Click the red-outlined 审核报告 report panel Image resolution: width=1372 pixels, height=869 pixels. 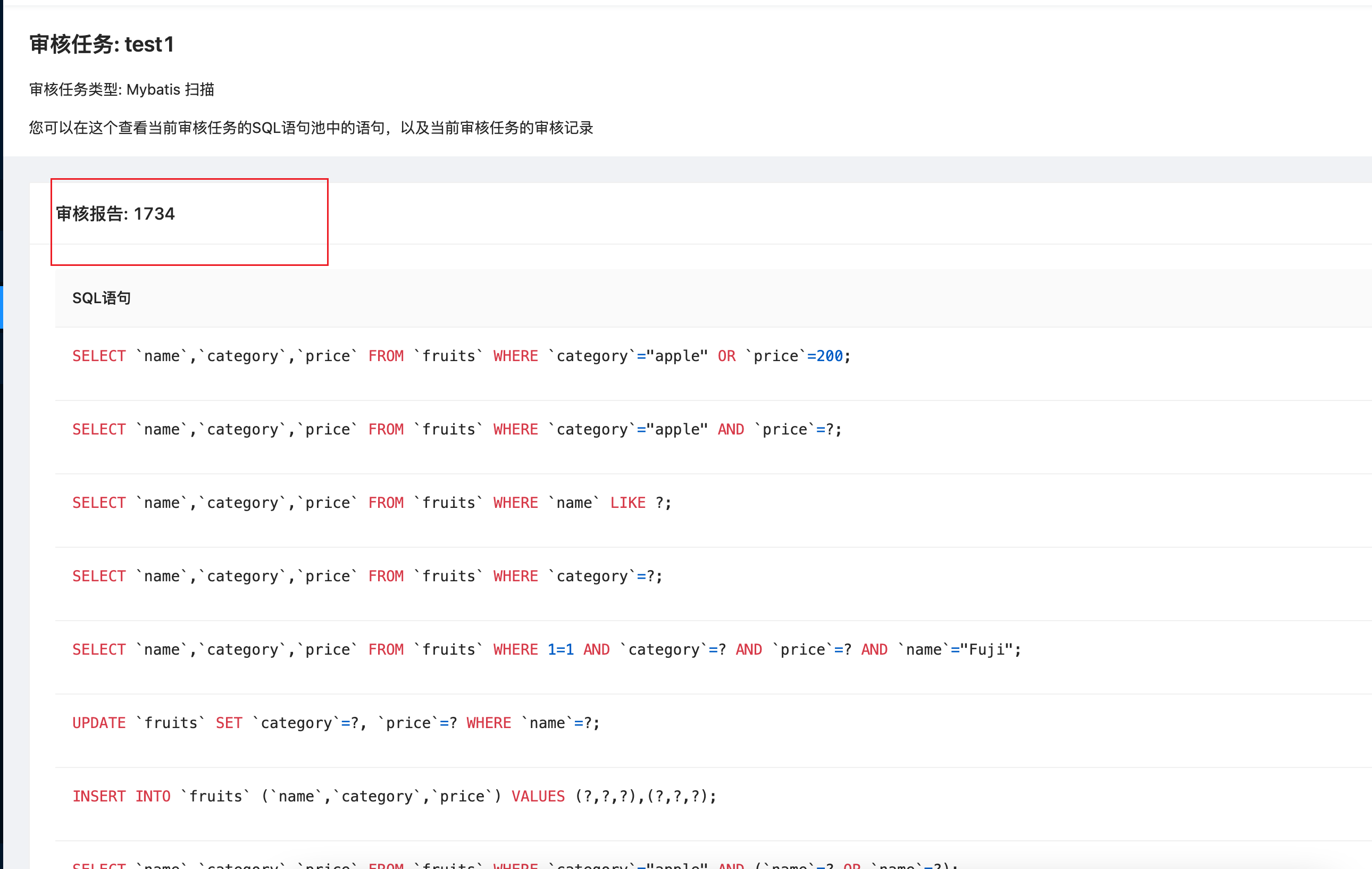pos(189,222)
